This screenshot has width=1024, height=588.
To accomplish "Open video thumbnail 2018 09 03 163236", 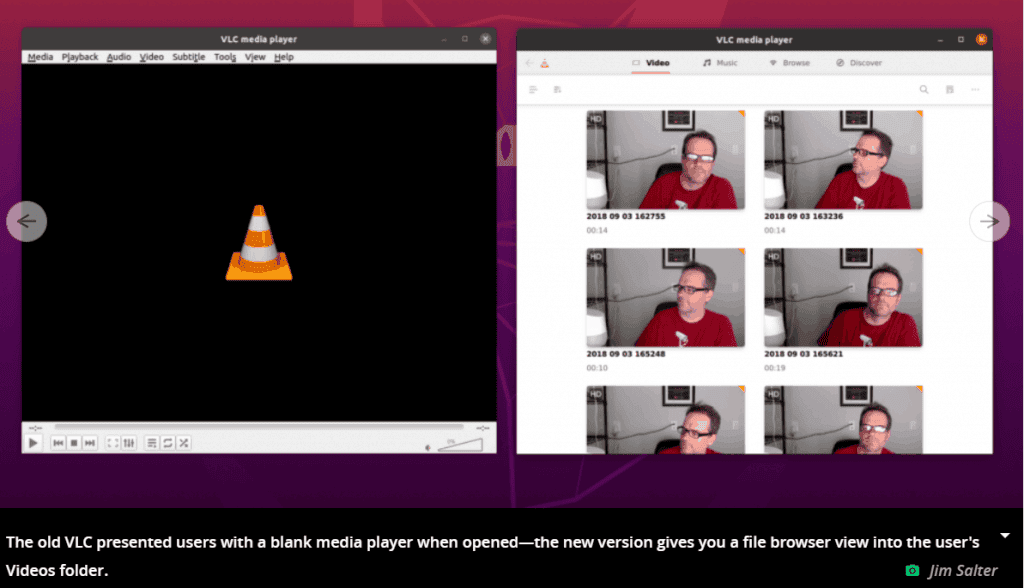I will (843, 160).
